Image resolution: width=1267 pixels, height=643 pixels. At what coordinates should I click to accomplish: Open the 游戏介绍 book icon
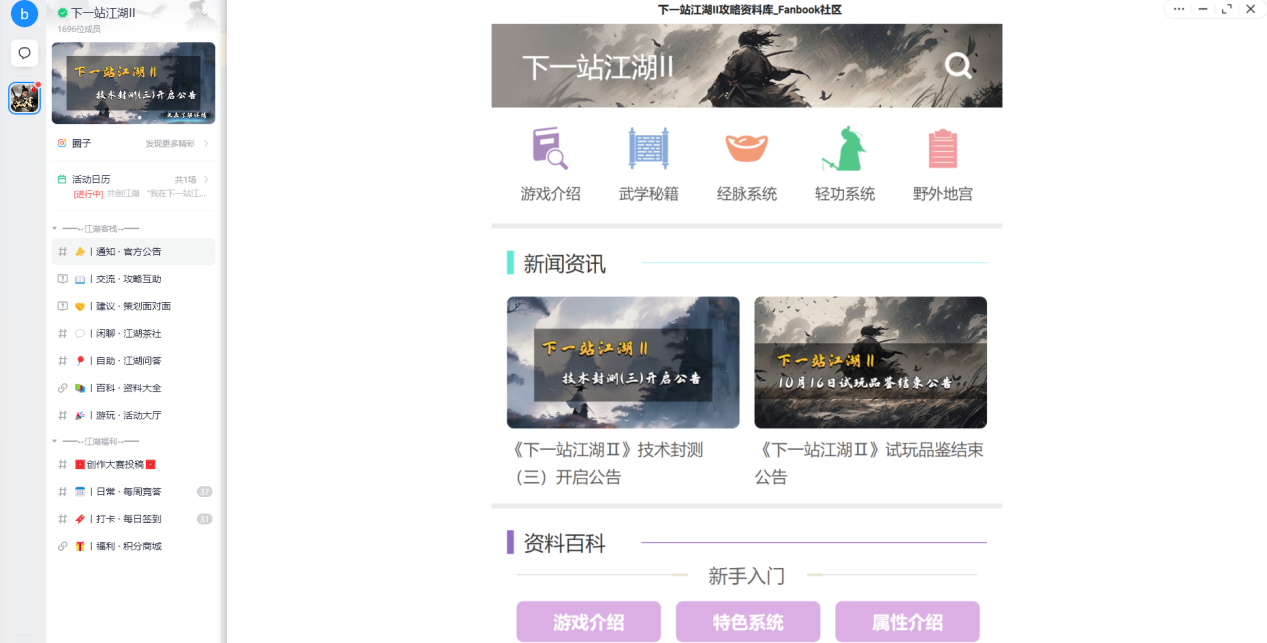[550, 148]
